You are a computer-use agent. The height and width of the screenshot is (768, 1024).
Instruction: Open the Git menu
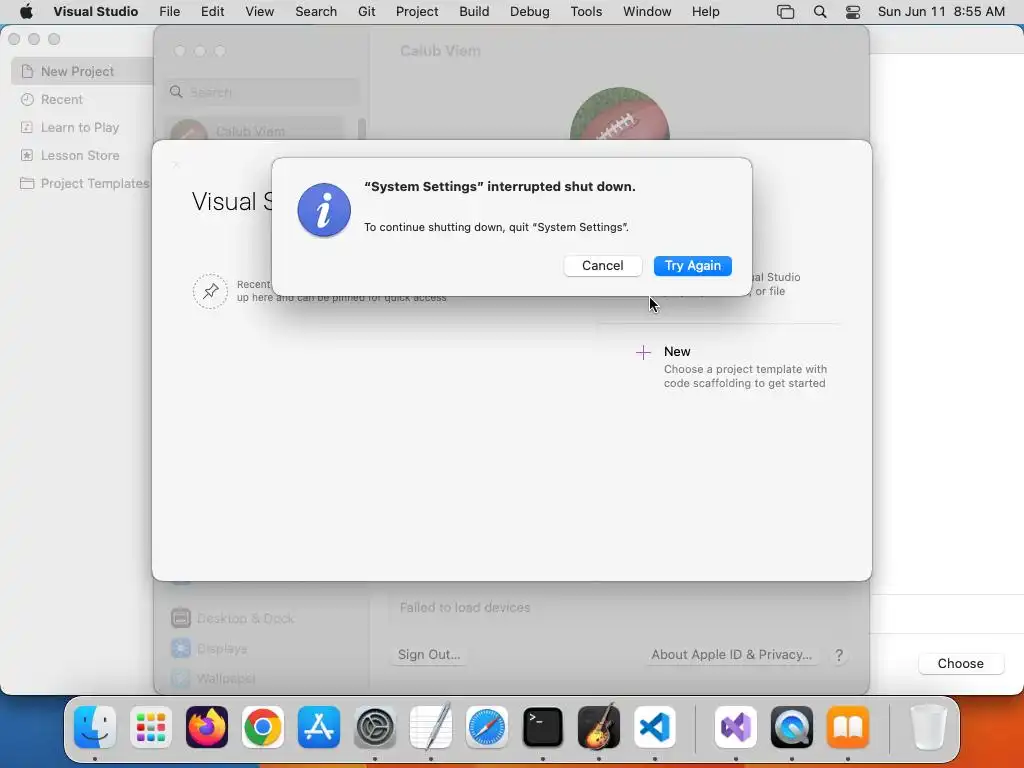(x=366, y=12)
